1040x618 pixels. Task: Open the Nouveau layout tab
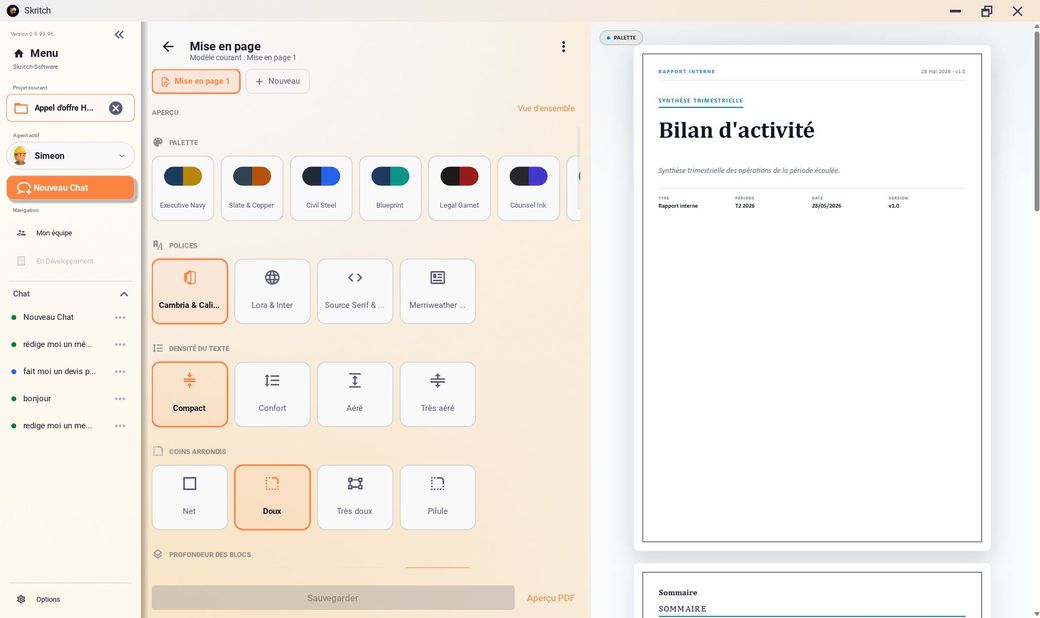pyautogui.click(x=277, y=82)
